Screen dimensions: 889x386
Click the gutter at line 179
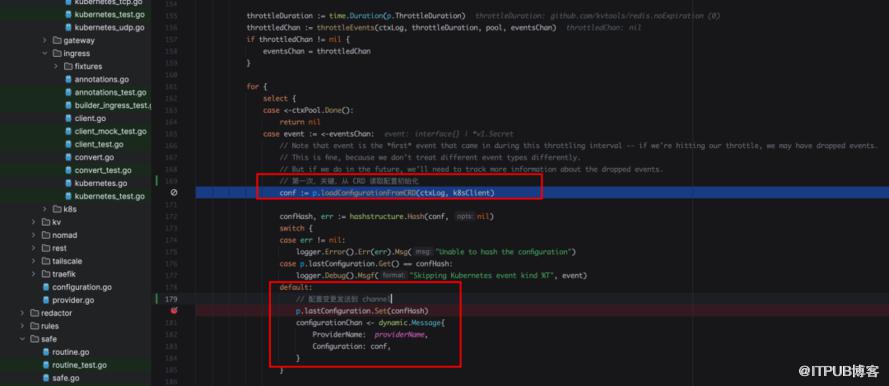(172, 299)
